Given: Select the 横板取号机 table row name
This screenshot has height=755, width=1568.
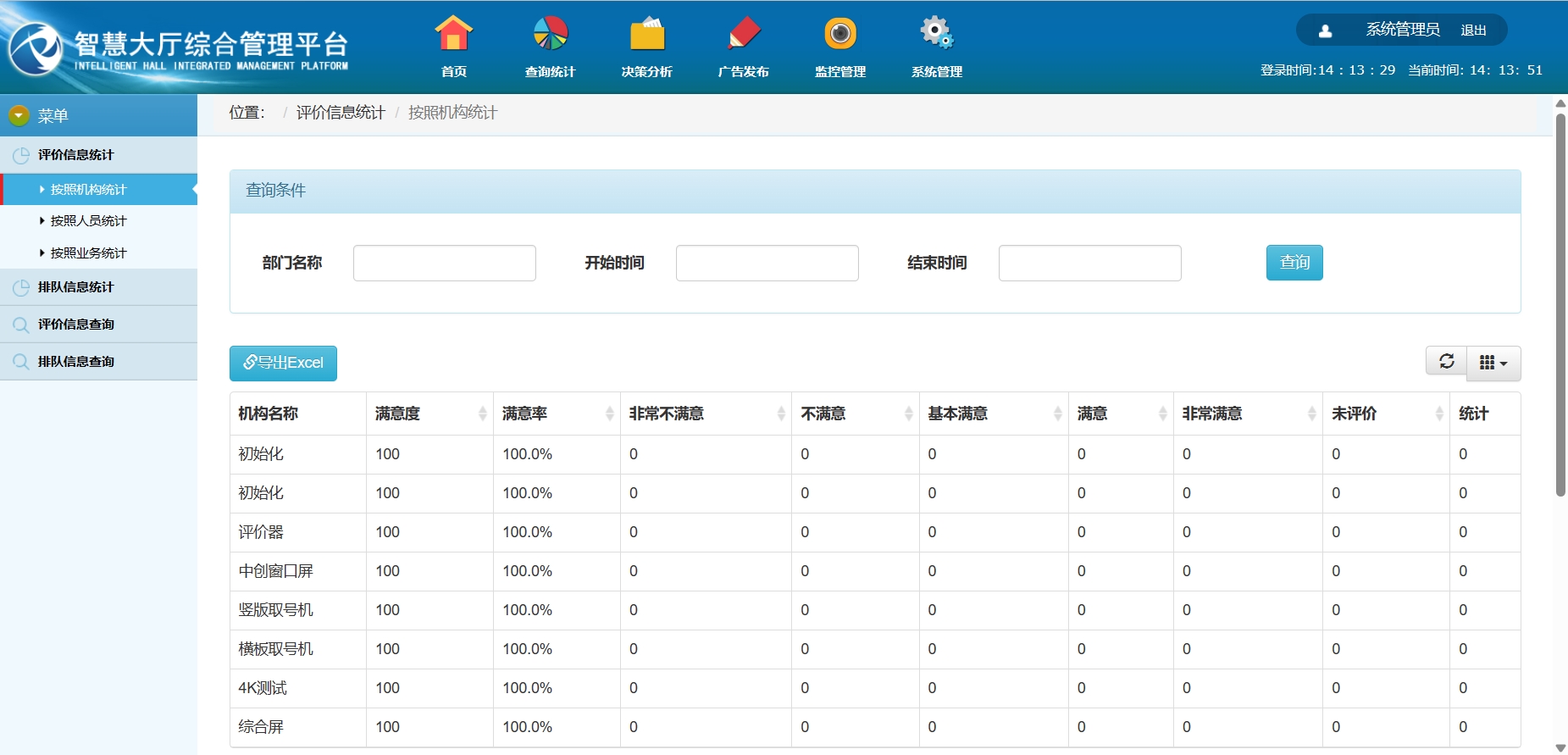Looking at the screenshot, I should (x=276, y=649).
